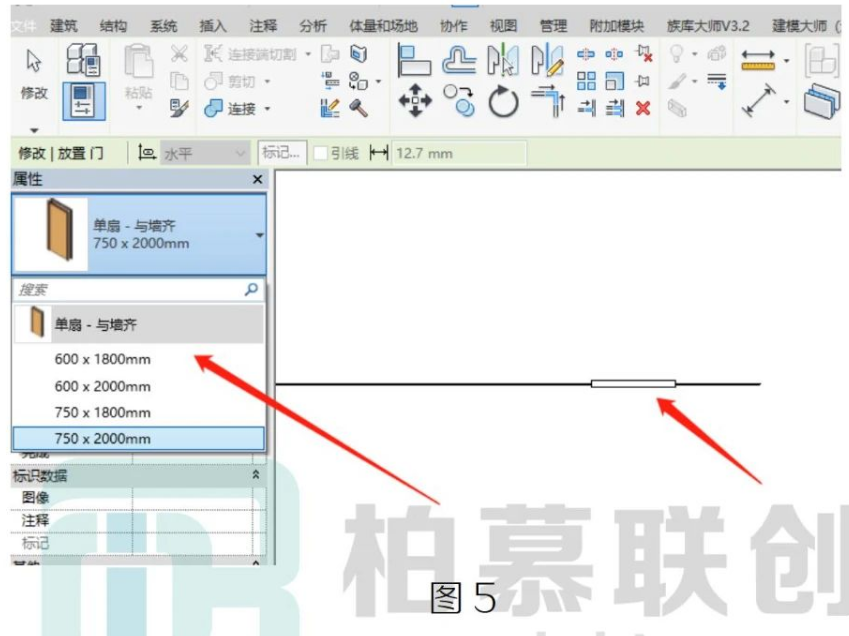849x636 pixels.
Task: Open the Measure tool dropdown arrow
Action: tap(786, 61)
